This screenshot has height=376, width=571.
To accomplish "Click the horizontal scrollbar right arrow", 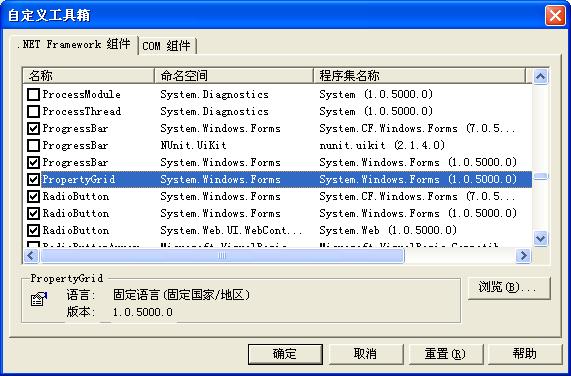I will coord(523,256).
